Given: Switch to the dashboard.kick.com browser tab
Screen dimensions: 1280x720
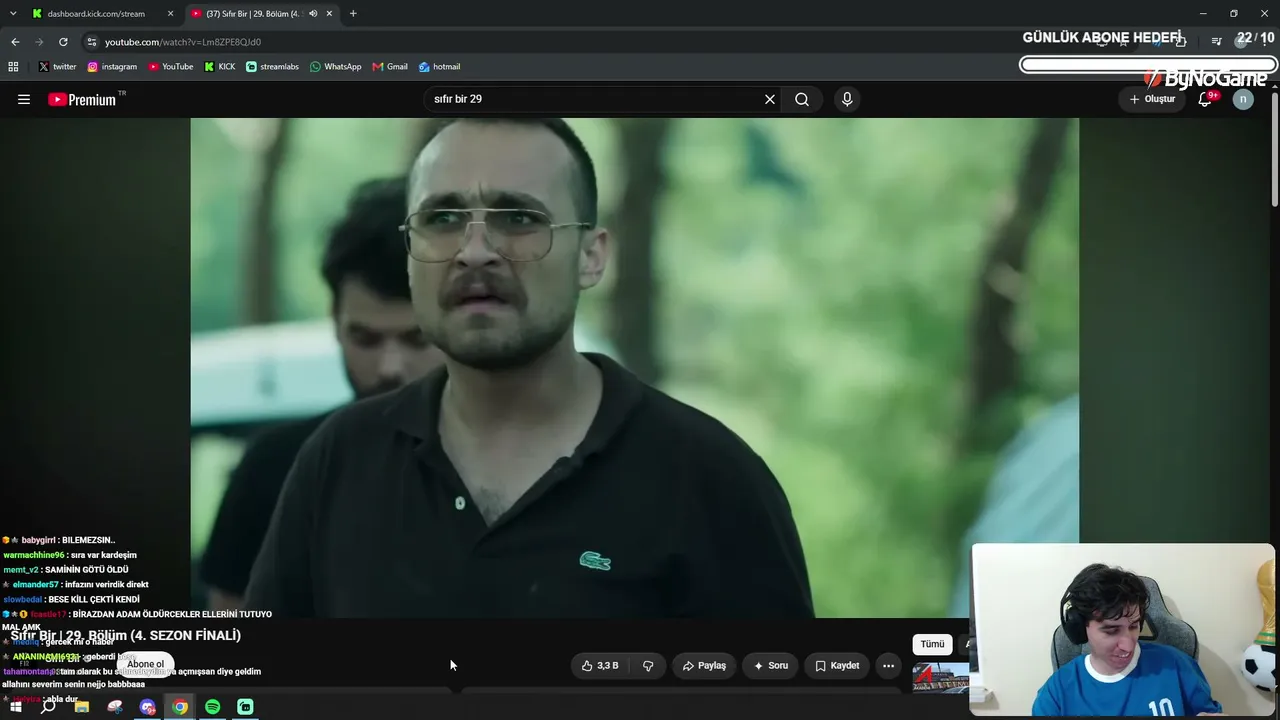Looking at the screenshot, I should pos(95,14).
